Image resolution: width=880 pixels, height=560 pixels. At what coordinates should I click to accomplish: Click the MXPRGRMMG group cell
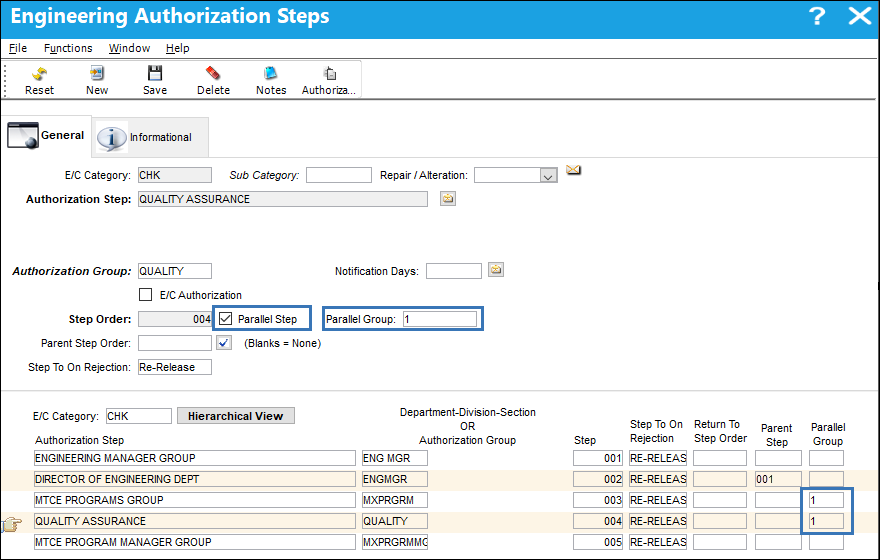(395, 542)
